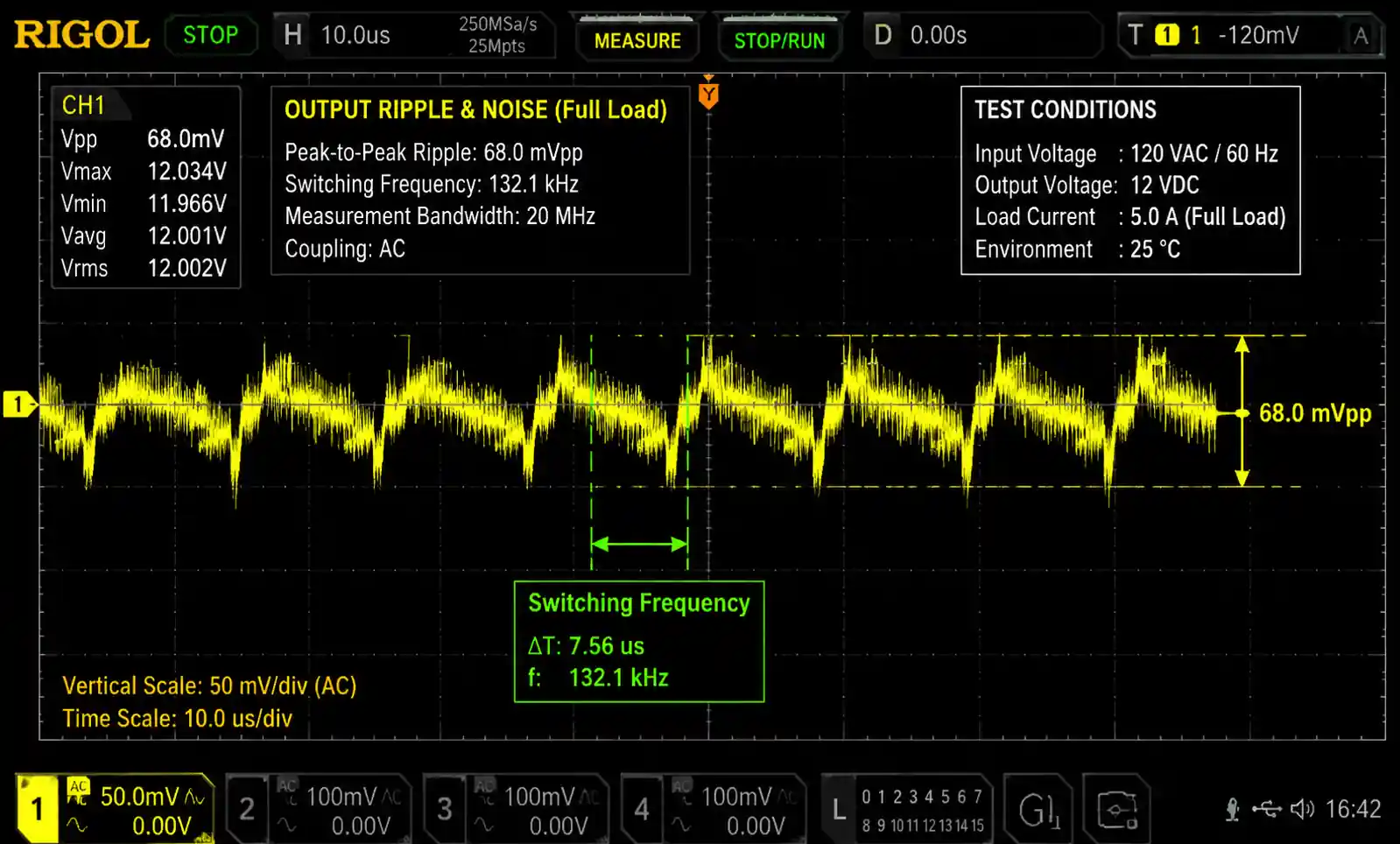Click the Switching Frequency cursor readout title
Screen dimensions: 1400x844
click(639, 603)
